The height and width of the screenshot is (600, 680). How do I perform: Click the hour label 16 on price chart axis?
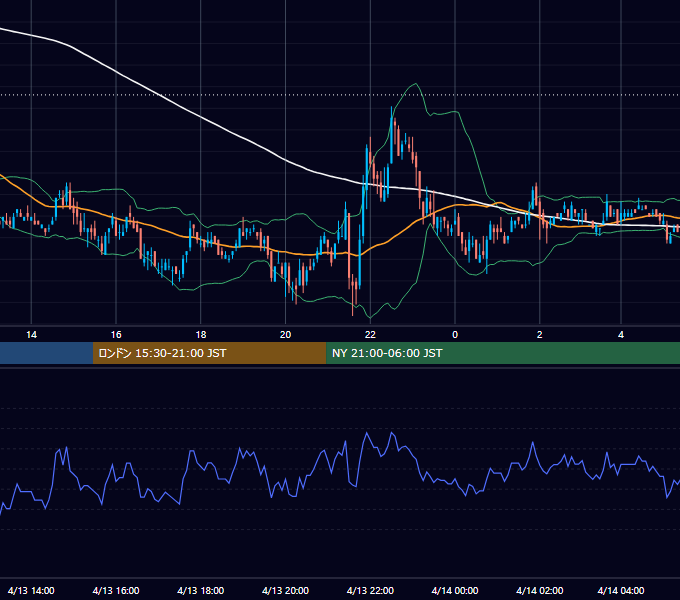[x=116, y=335]
